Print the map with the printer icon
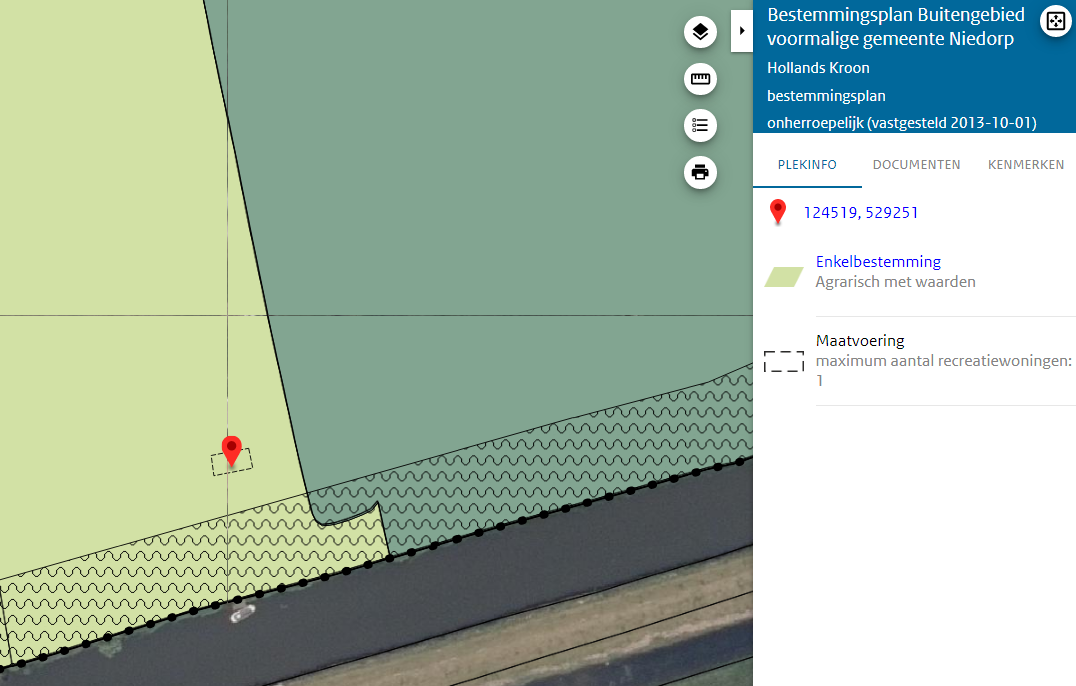 coord(700,172)
